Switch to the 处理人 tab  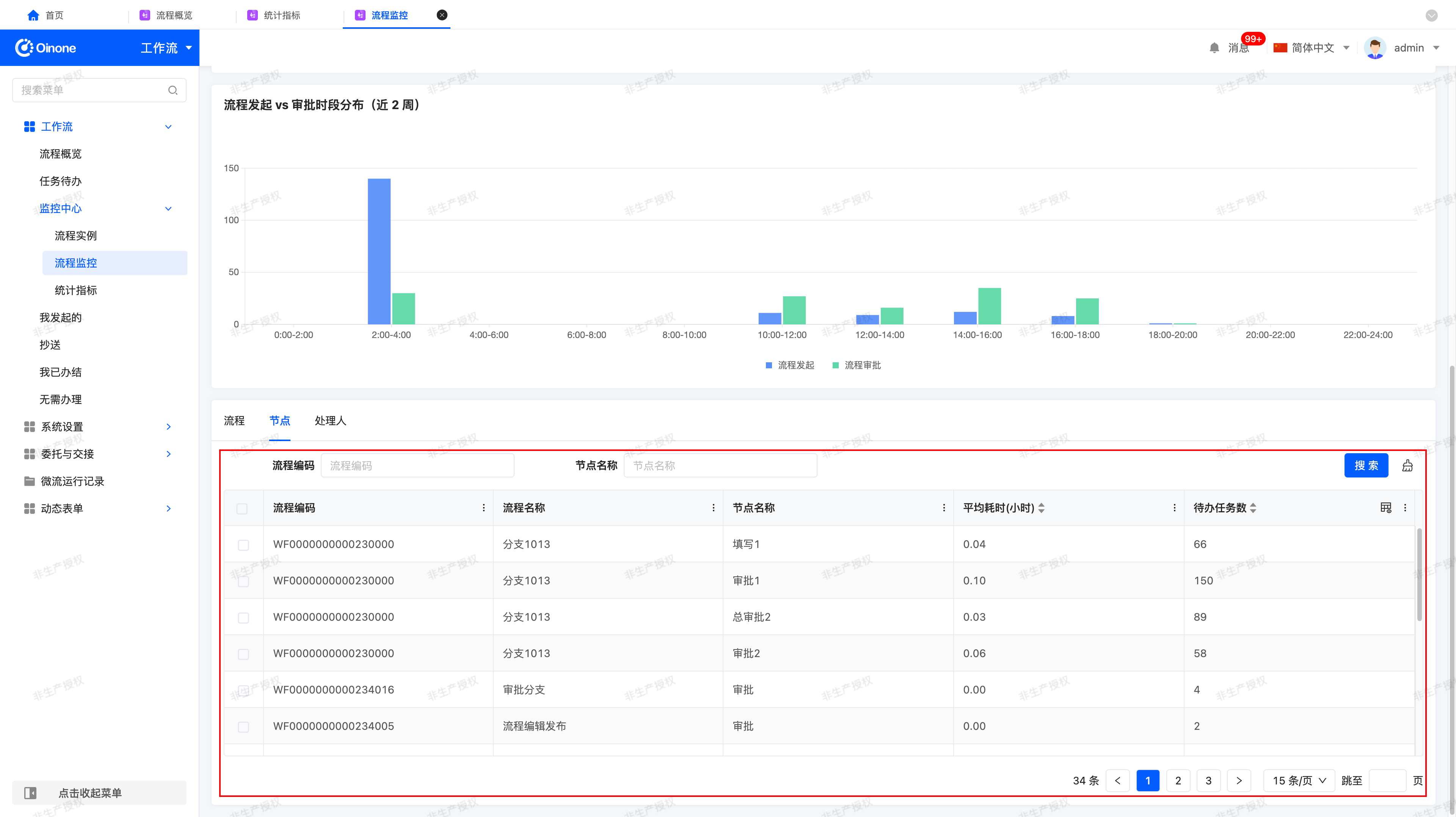tap(330, 420)
